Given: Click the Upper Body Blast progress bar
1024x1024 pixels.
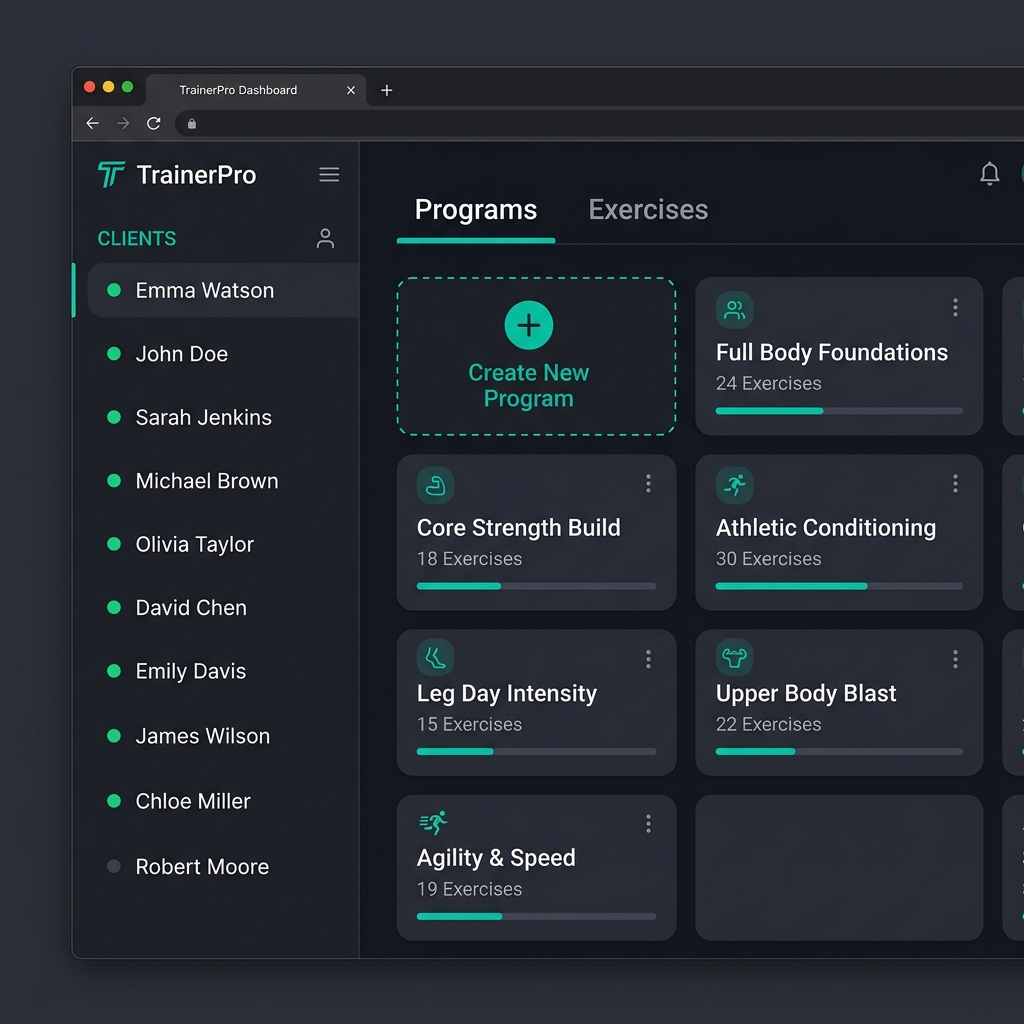Looking at the screenshot, I should (x=839, y=752).
